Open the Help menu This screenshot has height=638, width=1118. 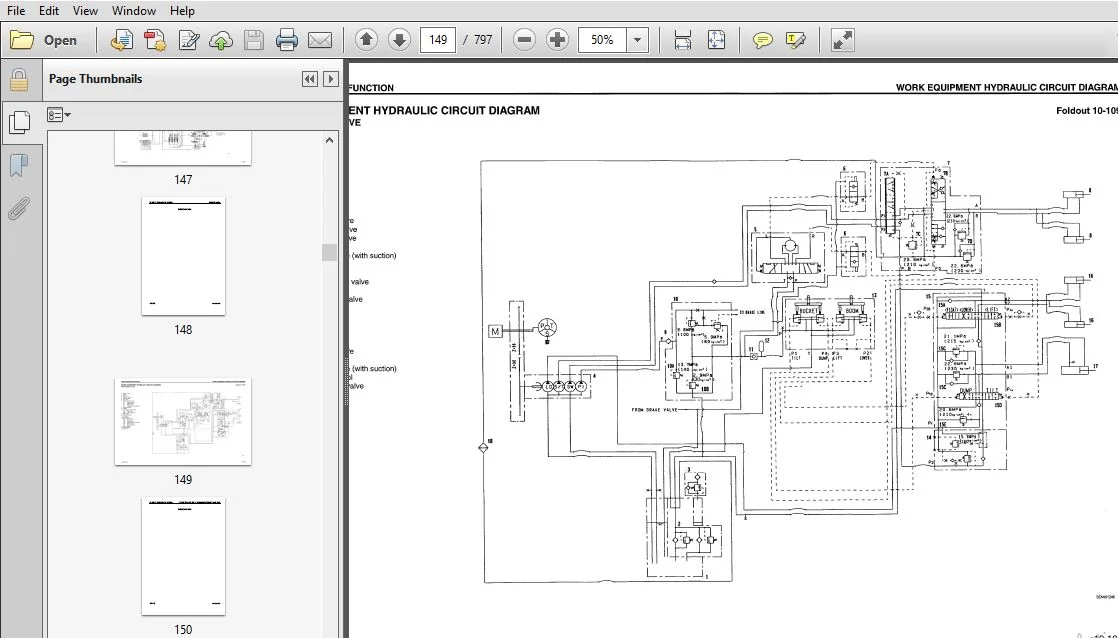[182, 11]
